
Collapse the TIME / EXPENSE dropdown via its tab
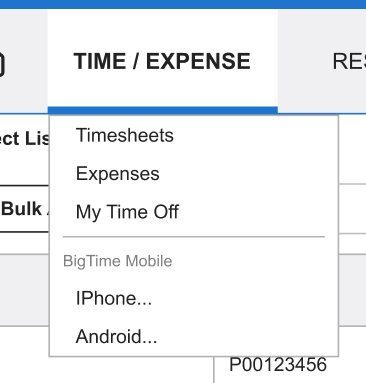[x=163, y=61]
